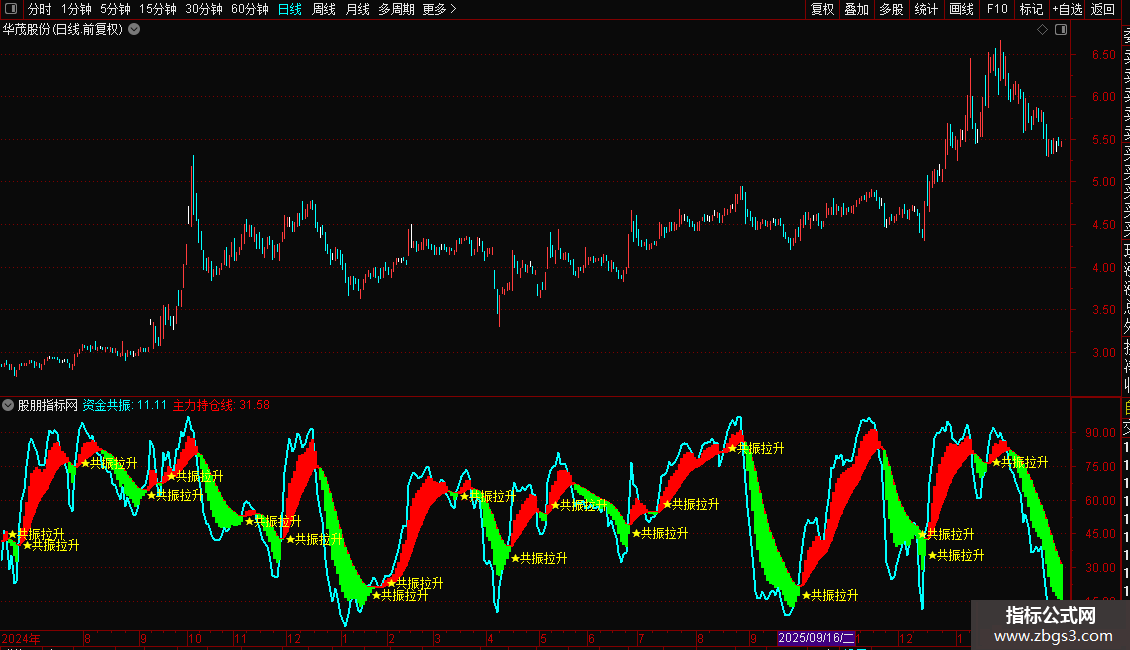Add stock via +自选 button

pos(1067,9)
